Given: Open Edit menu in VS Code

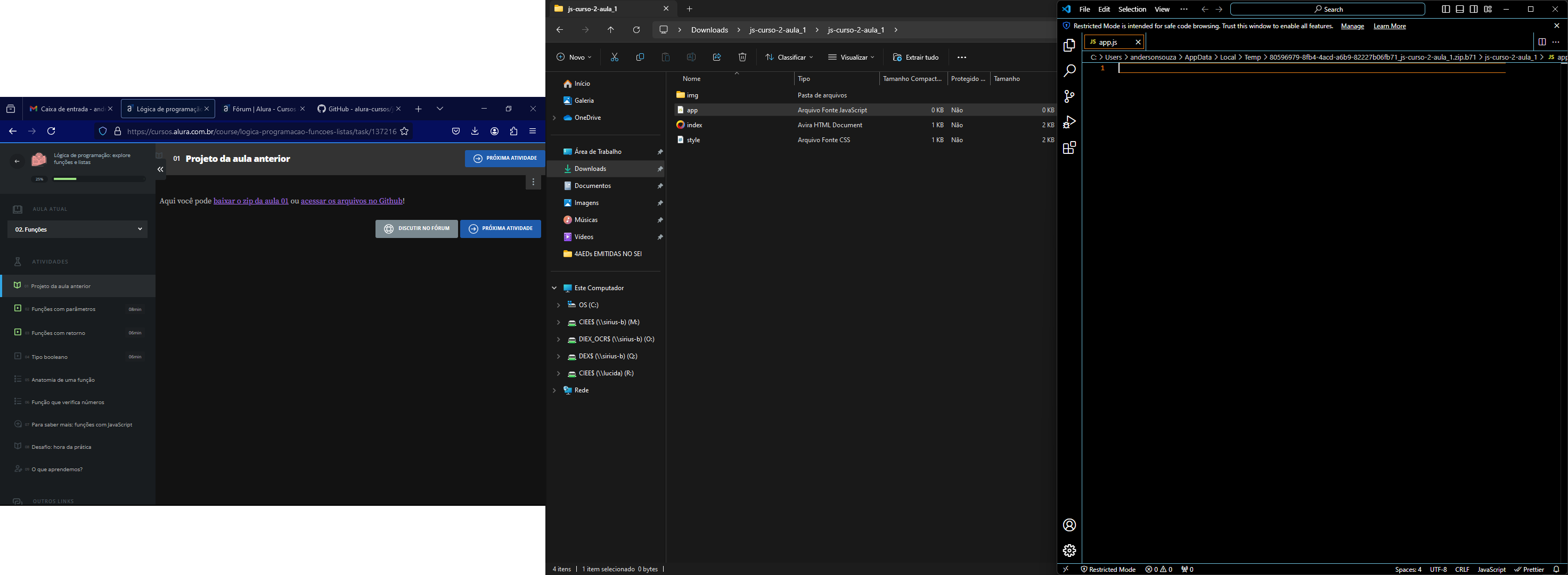Looking at the screenshot, I should (x=1104, y=9).
